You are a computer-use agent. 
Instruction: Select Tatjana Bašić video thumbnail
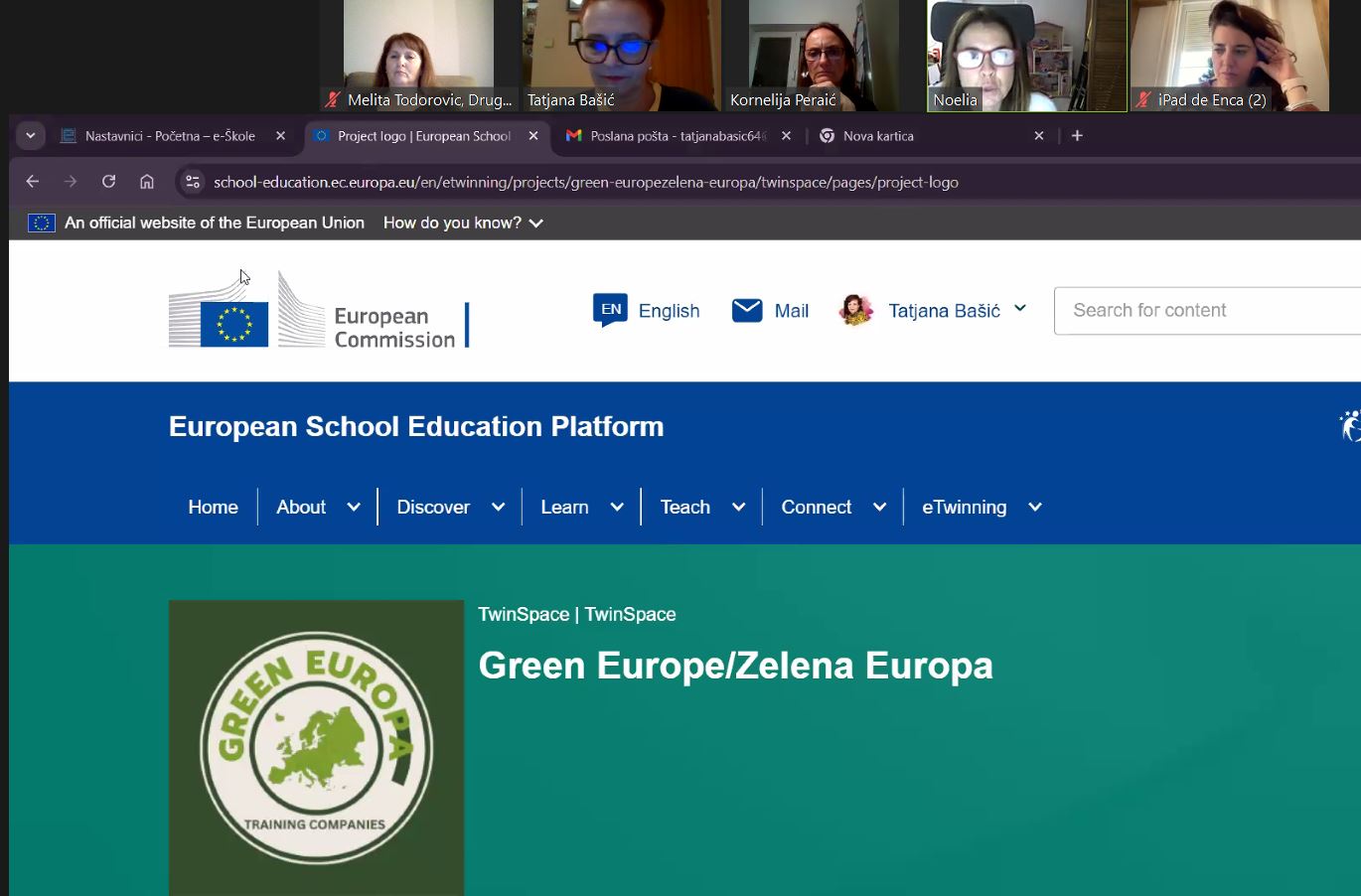tap(621, 56)
